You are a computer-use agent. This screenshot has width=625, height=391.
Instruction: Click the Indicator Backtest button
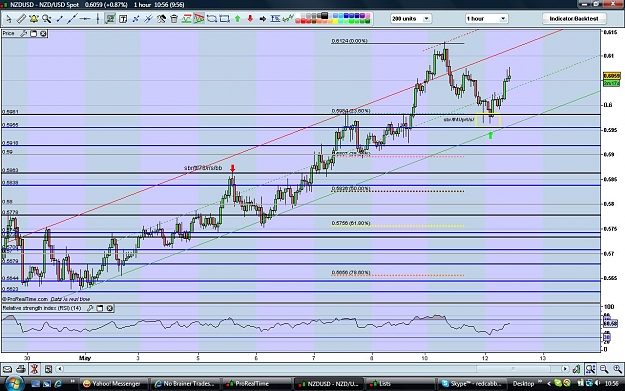coord(574,19)
